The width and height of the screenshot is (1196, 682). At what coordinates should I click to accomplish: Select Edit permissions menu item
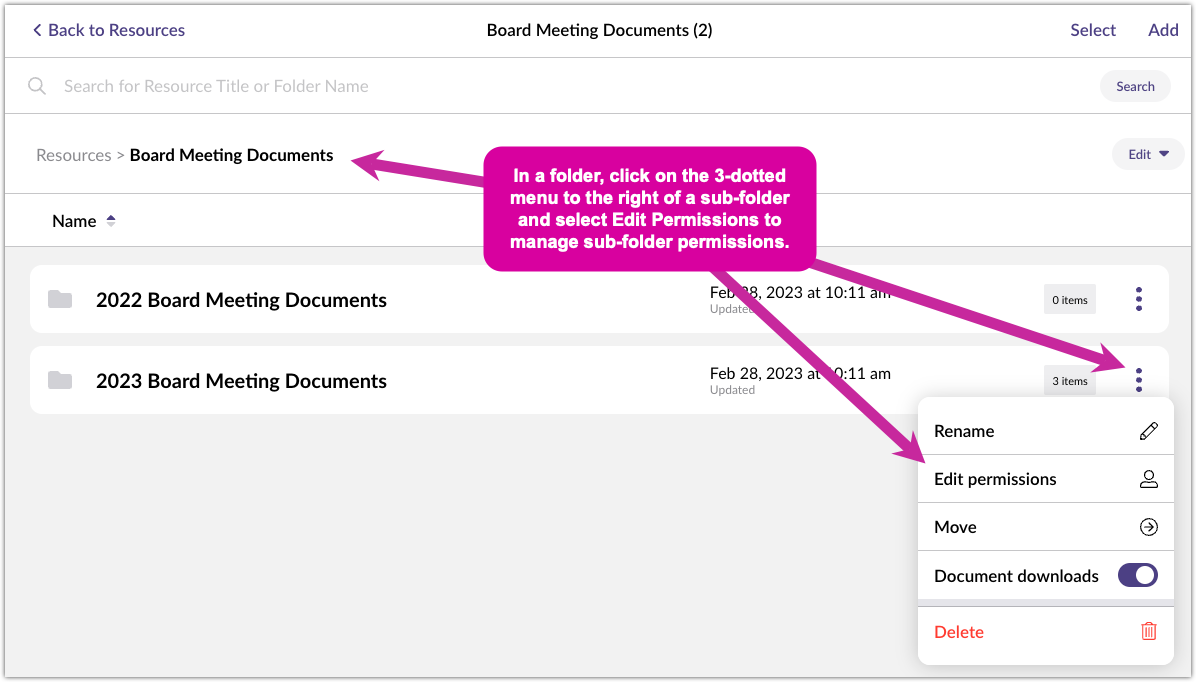coord(1045,479)
